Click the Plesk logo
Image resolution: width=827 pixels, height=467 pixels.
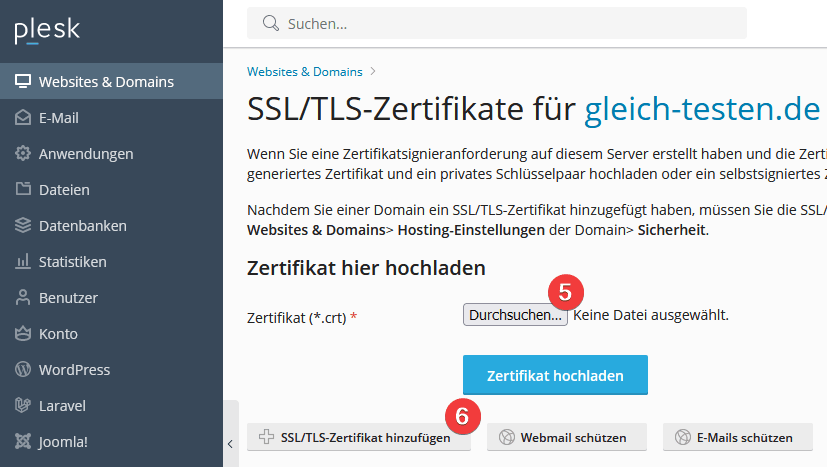(x=47, y=31)
